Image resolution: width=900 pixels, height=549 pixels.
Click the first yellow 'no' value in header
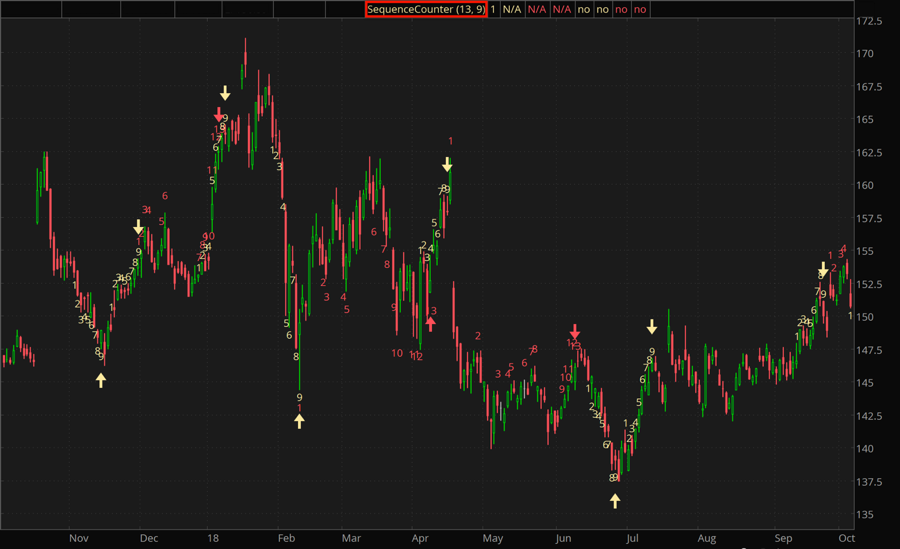click(x=584, y=9)
